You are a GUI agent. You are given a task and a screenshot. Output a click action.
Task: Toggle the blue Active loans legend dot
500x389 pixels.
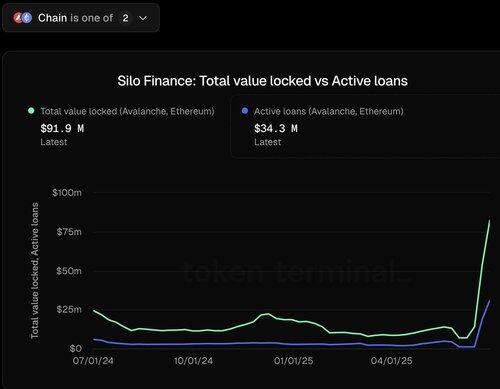pyautogui.click(x=245, y=111)
